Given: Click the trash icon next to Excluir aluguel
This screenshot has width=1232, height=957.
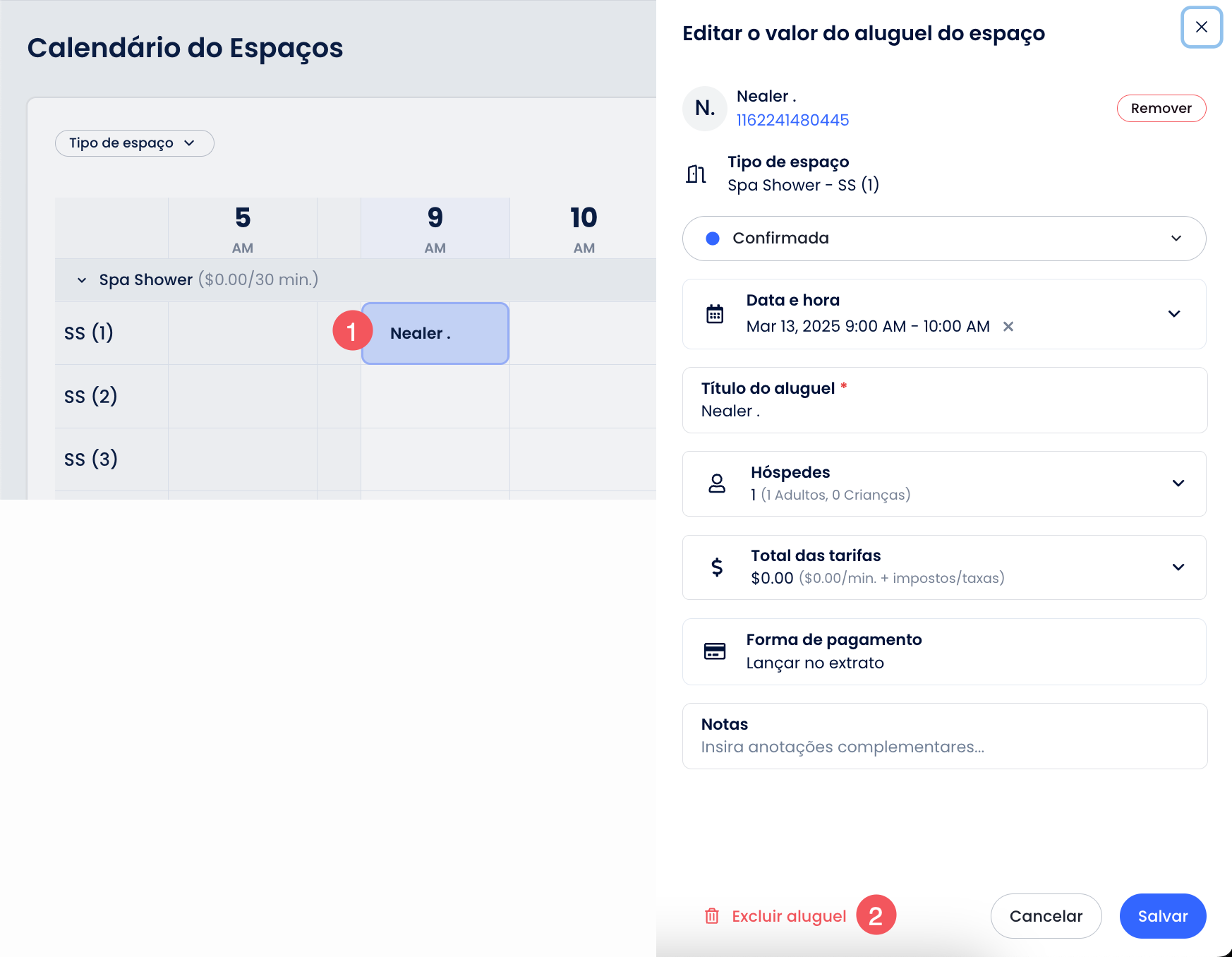Looking at the screenshot, I should 712,916.
